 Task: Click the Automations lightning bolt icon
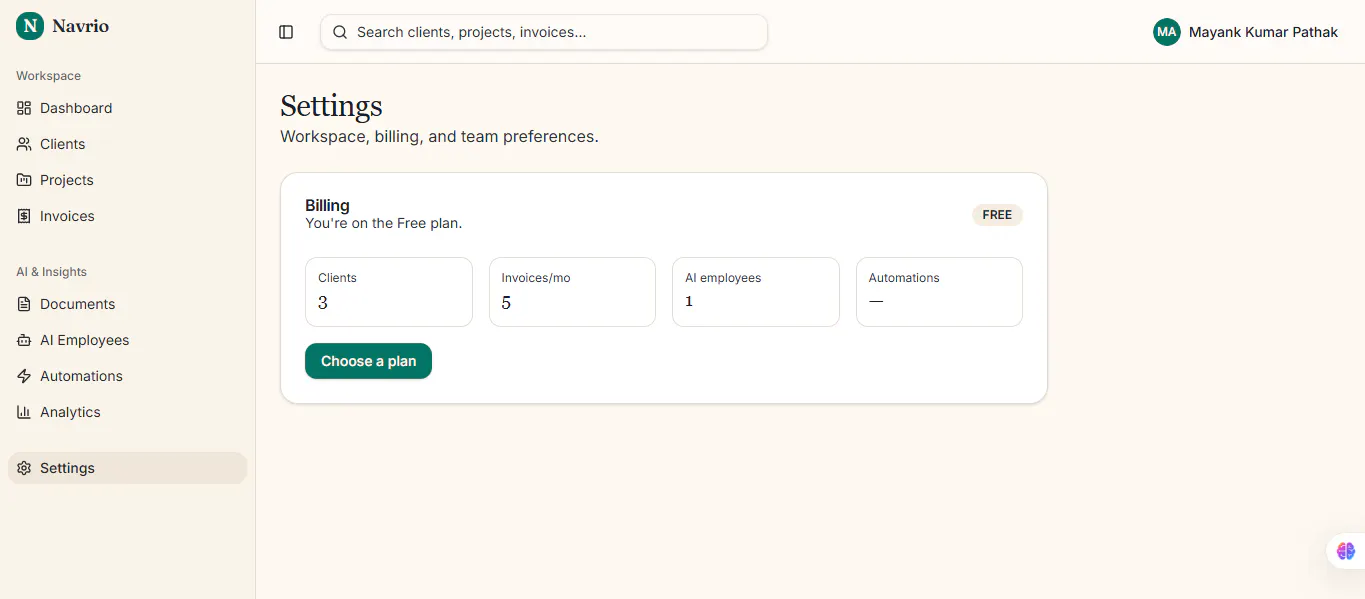24,376
